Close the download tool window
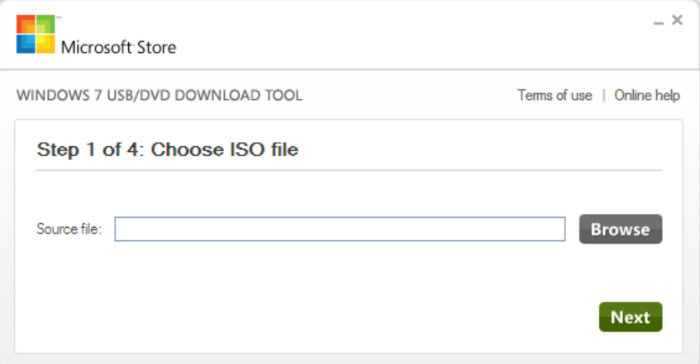 click(x=677, y=20)
